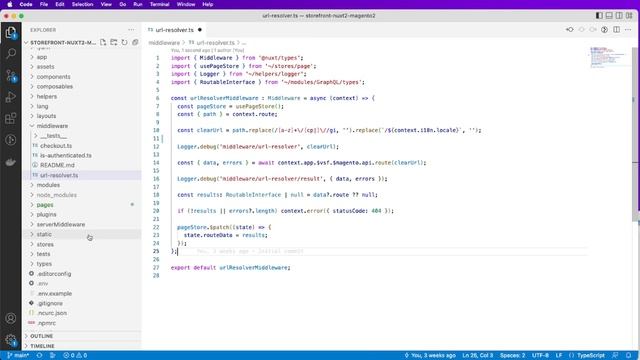The height and width of the screenshot is (360, 640).
Task: Click LF end of line setting
Action: (x=559, y=355)
